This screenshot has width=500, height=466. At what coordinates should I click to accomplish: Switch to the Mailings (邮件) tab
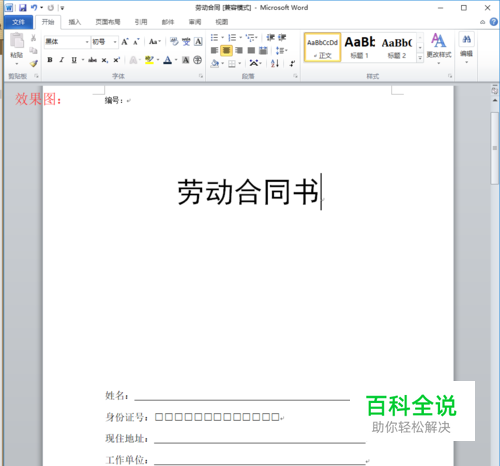coord(168,22)
